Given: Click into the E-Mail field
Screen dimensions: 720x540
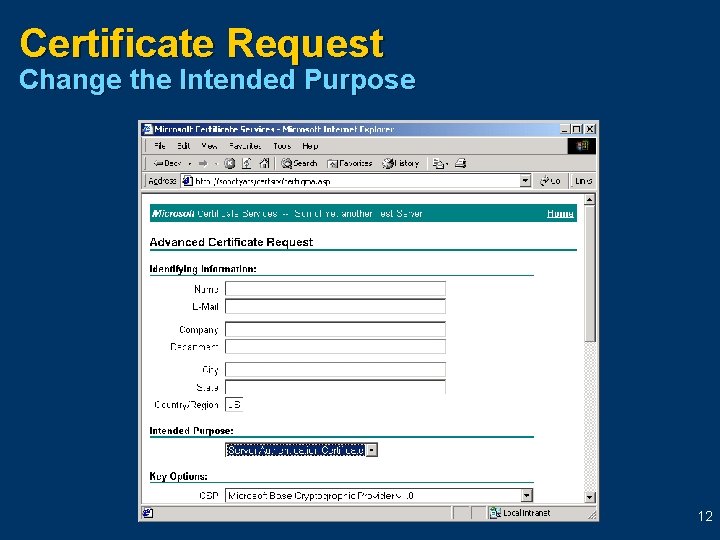Looking at the screenshot, I should 335,306.
